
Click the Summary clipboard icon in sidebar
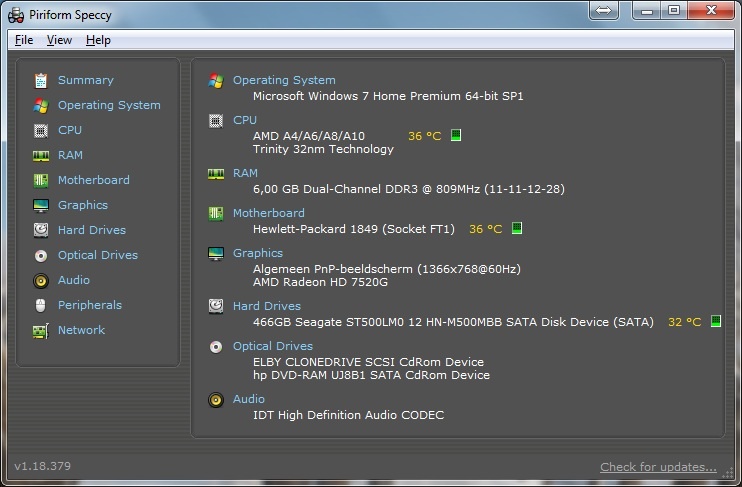(x=41, y=80)
